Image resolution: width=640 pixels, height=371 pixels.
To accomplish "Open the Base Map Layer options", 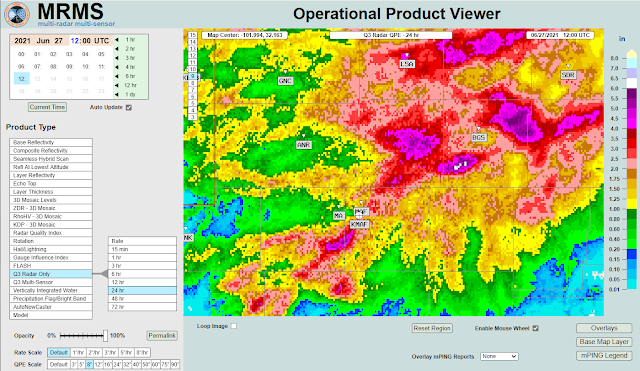I will tap(604, 342).
